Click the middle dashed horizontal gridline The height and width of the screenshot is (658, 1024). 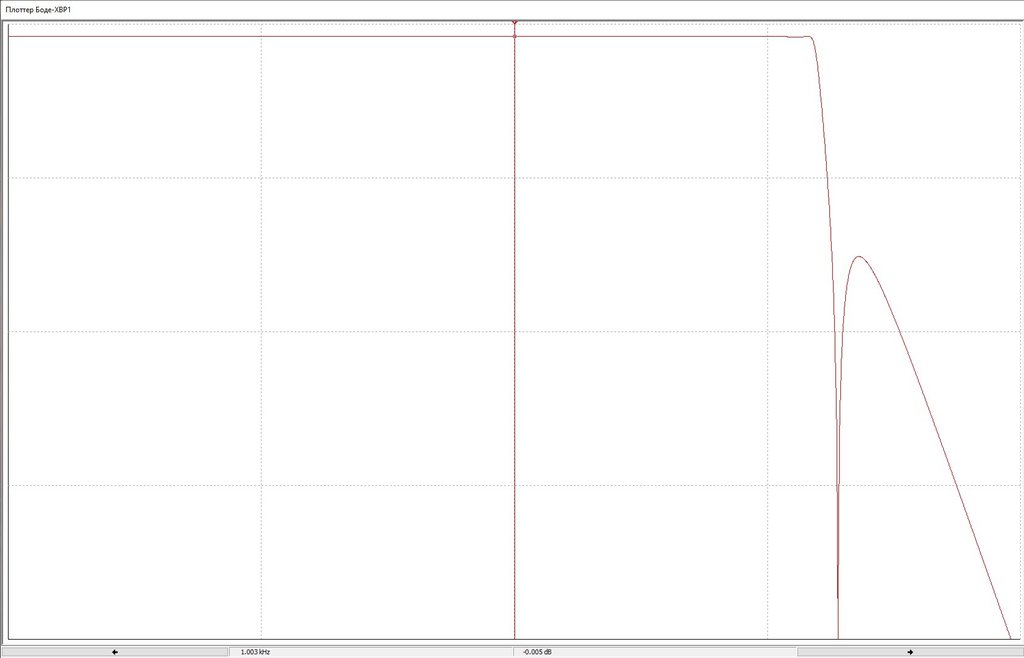coord(515,332)
